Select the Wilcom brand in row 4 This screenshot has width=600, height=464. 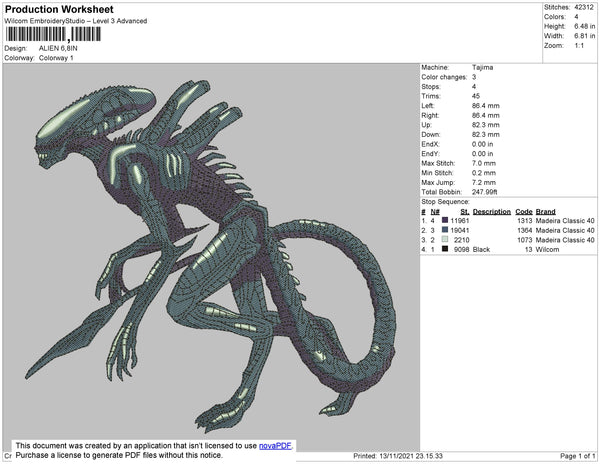(x=547, y=249)
